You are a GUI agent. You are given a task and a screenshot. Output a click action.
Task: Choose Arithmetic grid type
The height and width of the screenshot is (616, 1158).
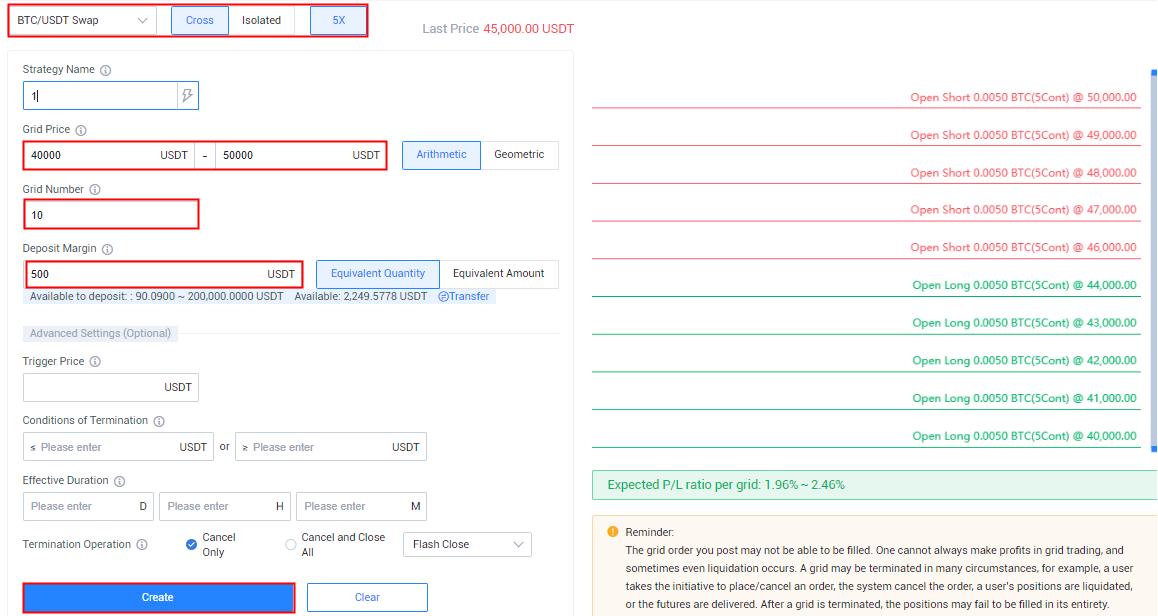(441, 155)
